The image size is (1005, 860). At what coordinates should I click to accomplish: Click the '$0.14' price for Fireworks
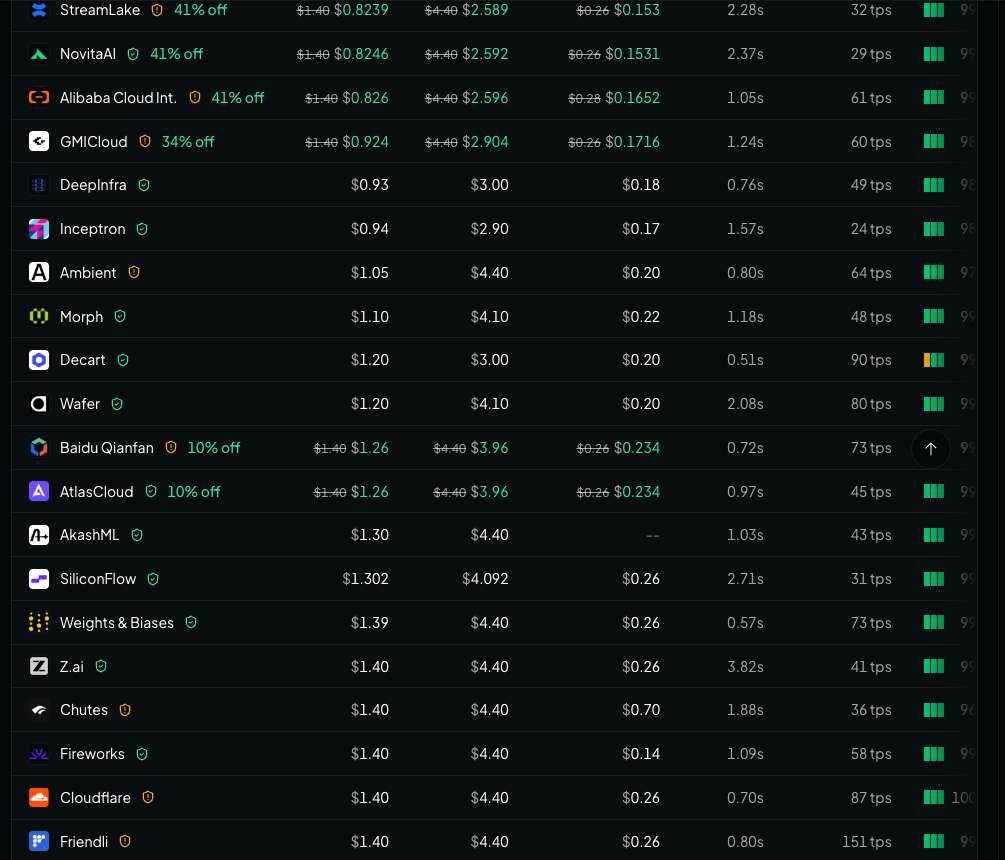[641, 754]
